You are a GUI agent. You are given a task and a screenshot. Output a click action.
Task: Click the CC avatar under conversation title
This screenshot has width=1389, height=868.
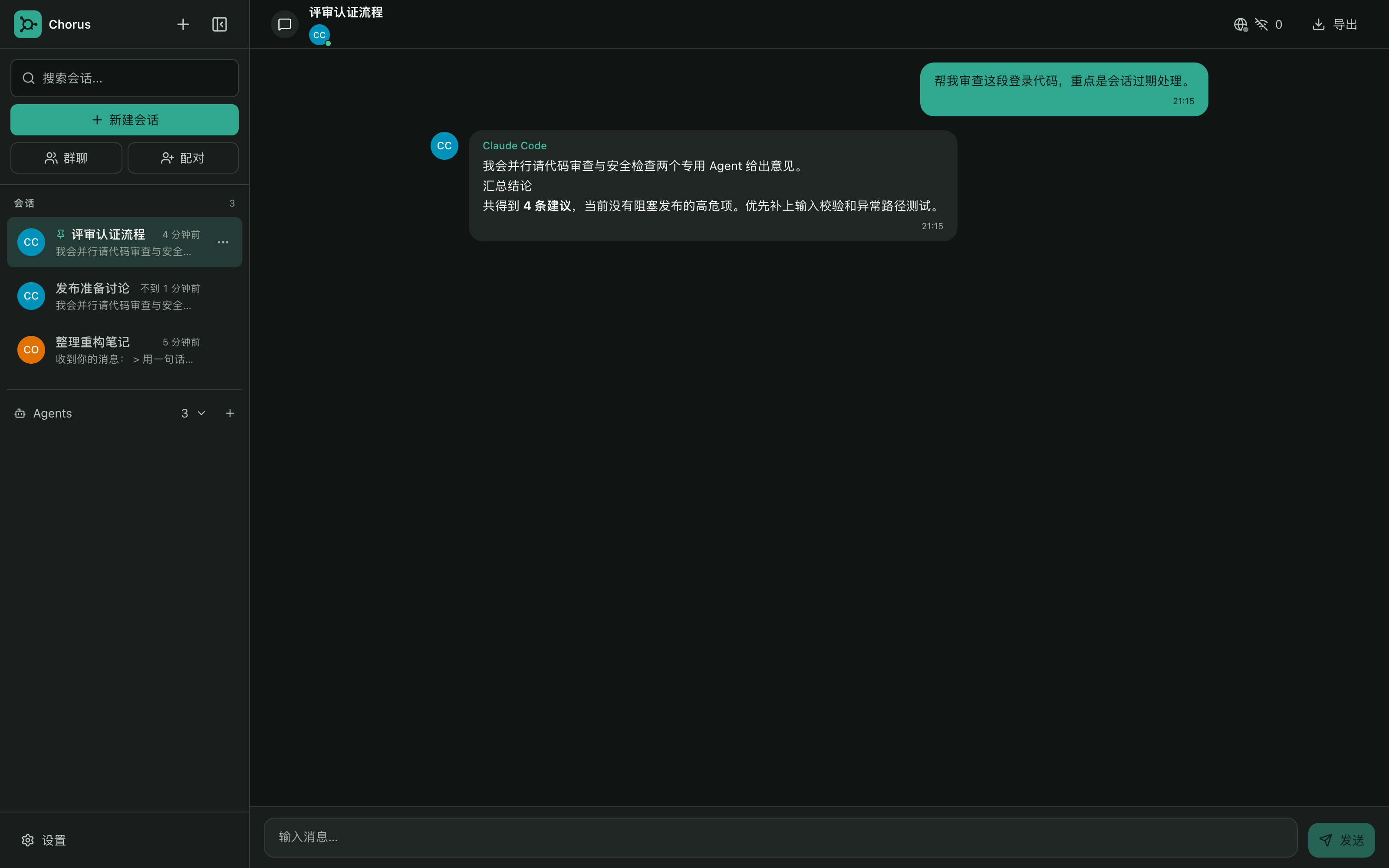pos(320,35)
